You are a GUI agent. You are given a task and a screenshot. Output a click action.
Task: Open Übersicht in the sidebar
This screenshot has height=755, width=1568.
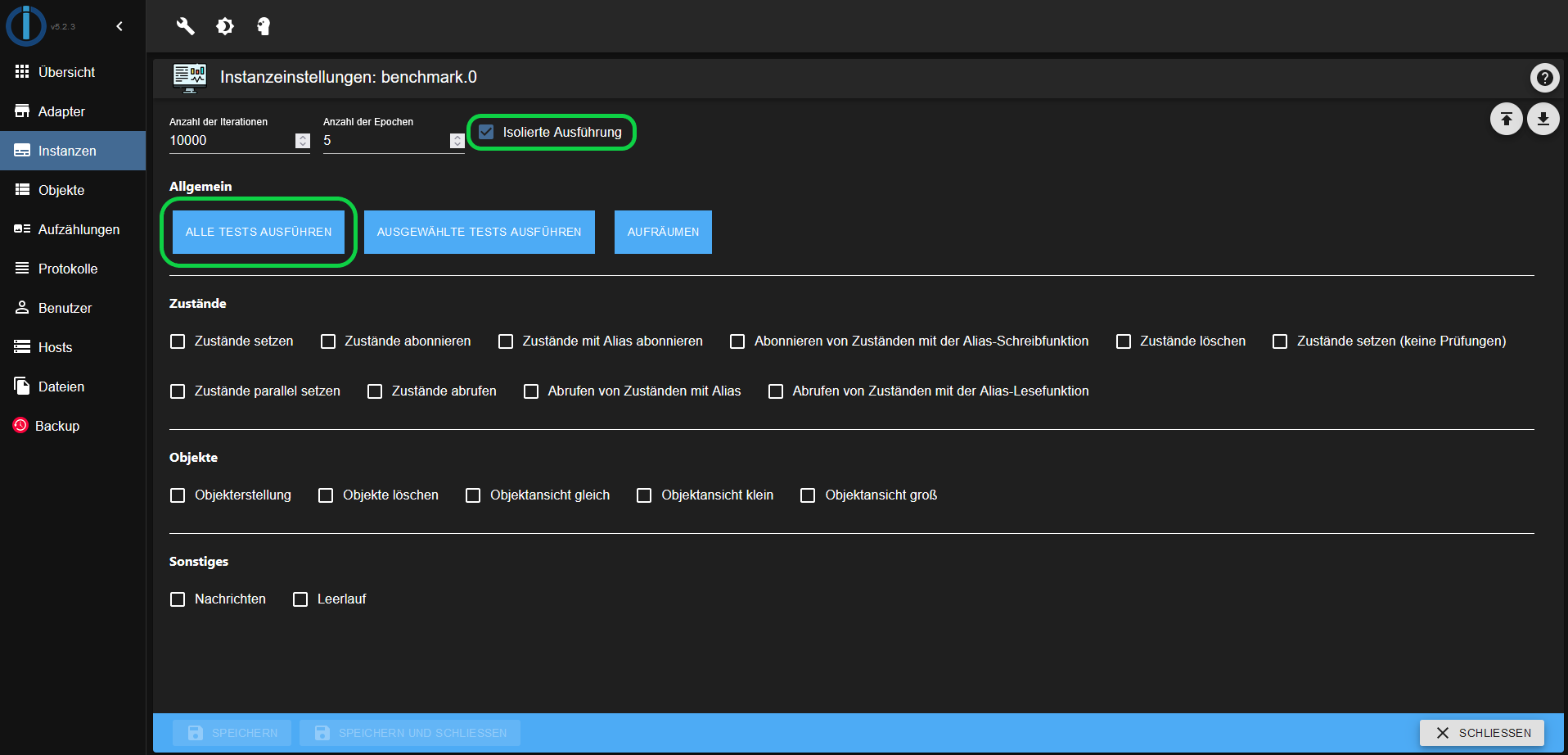click(x=73, y=72)
